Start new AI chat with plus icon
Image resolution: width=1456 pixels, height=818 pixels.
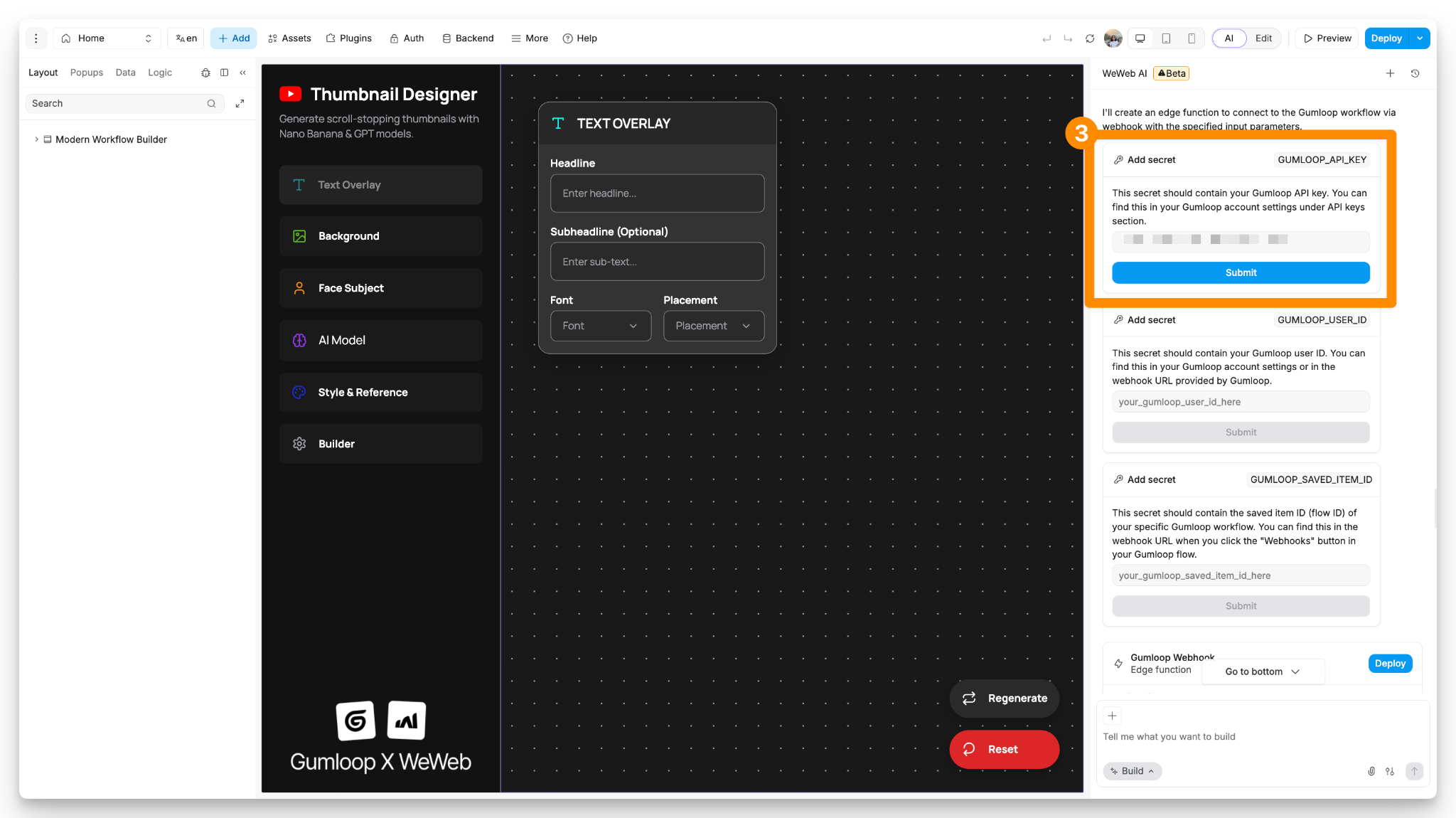pos(1390,73)
